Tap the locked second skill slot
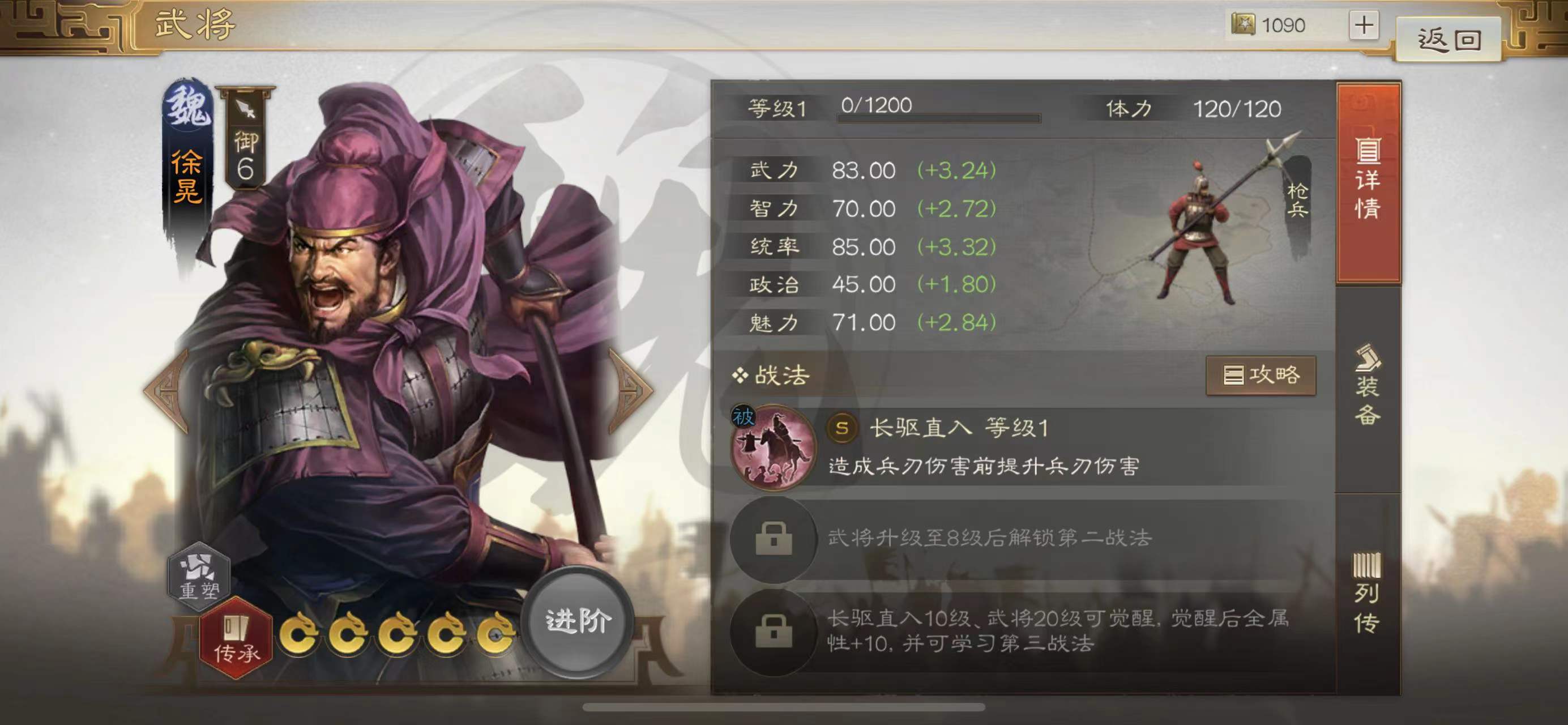1568x725 pixels. pos(773,539)
